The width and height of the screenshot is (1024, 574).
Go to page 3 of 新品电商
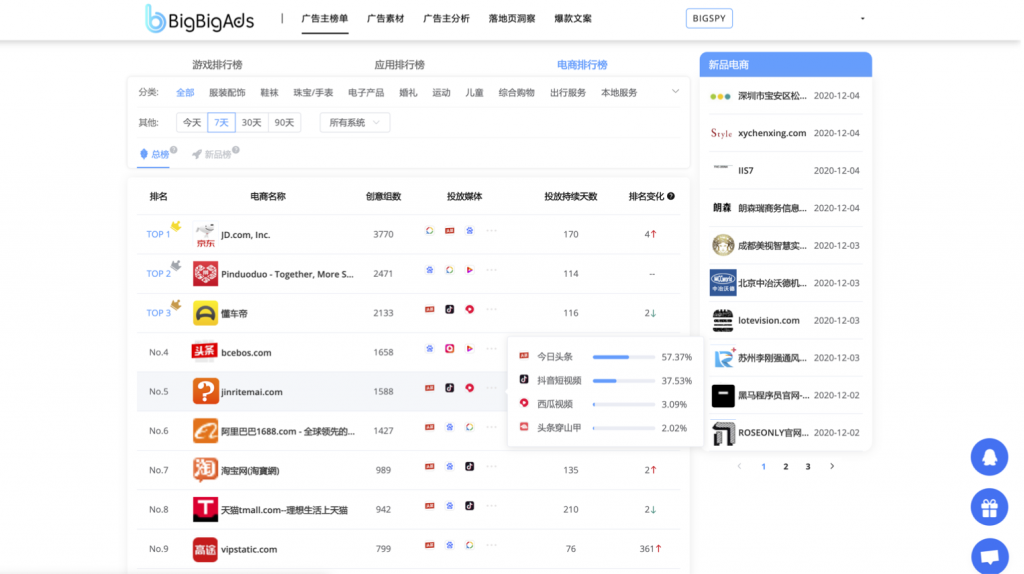(808, 466)
